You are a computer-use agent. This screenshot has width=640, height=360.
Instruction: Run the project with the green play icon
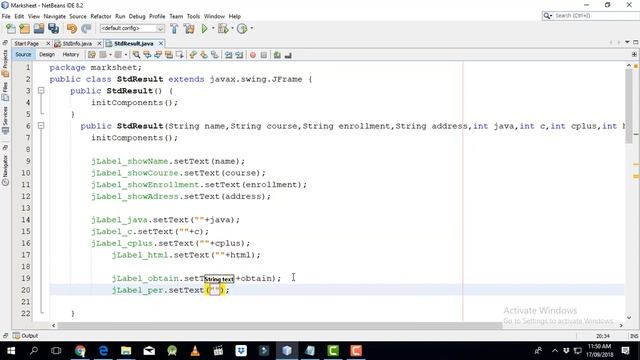(204, 29)
